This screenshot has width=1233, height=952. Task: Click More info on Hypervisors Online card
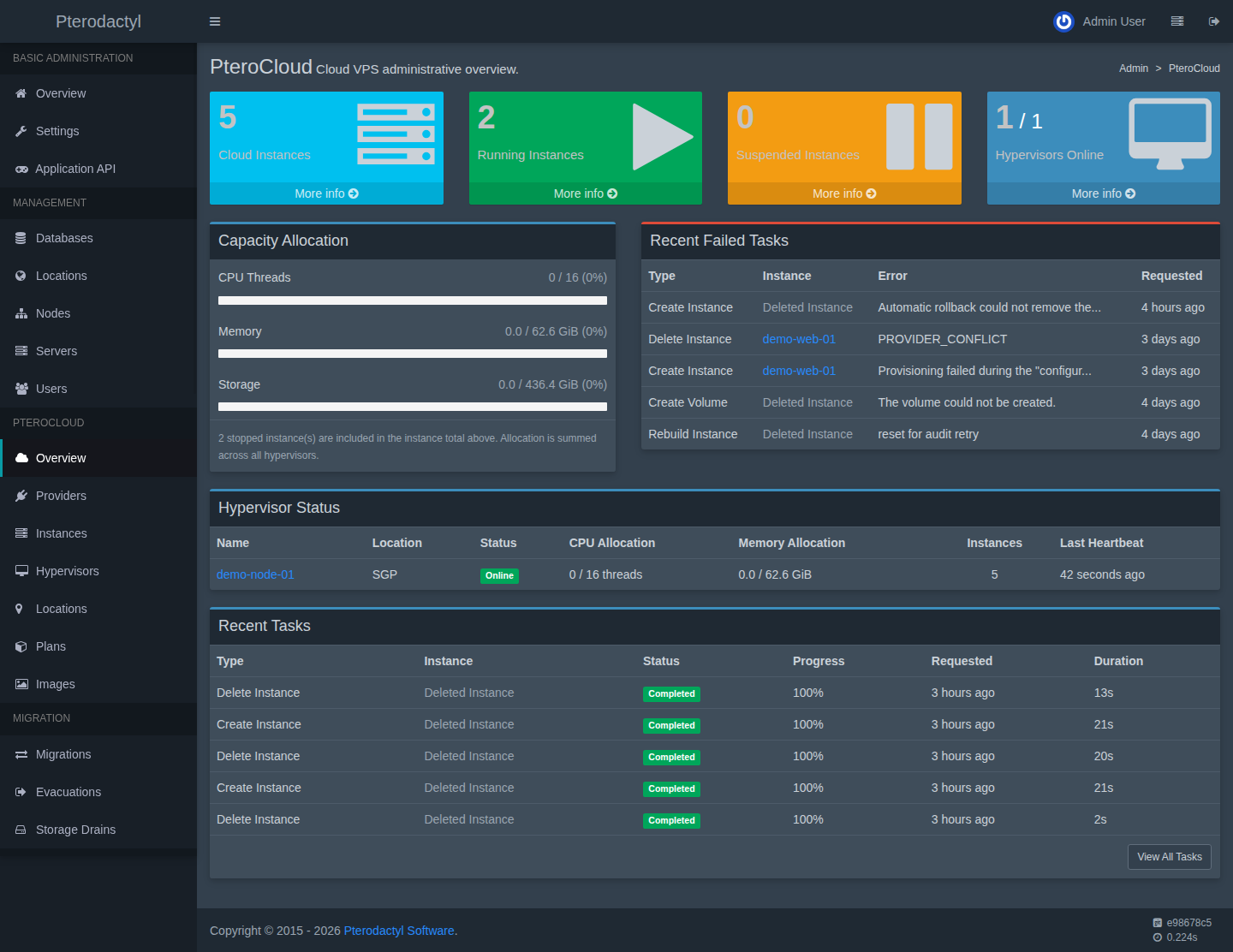1104,193
